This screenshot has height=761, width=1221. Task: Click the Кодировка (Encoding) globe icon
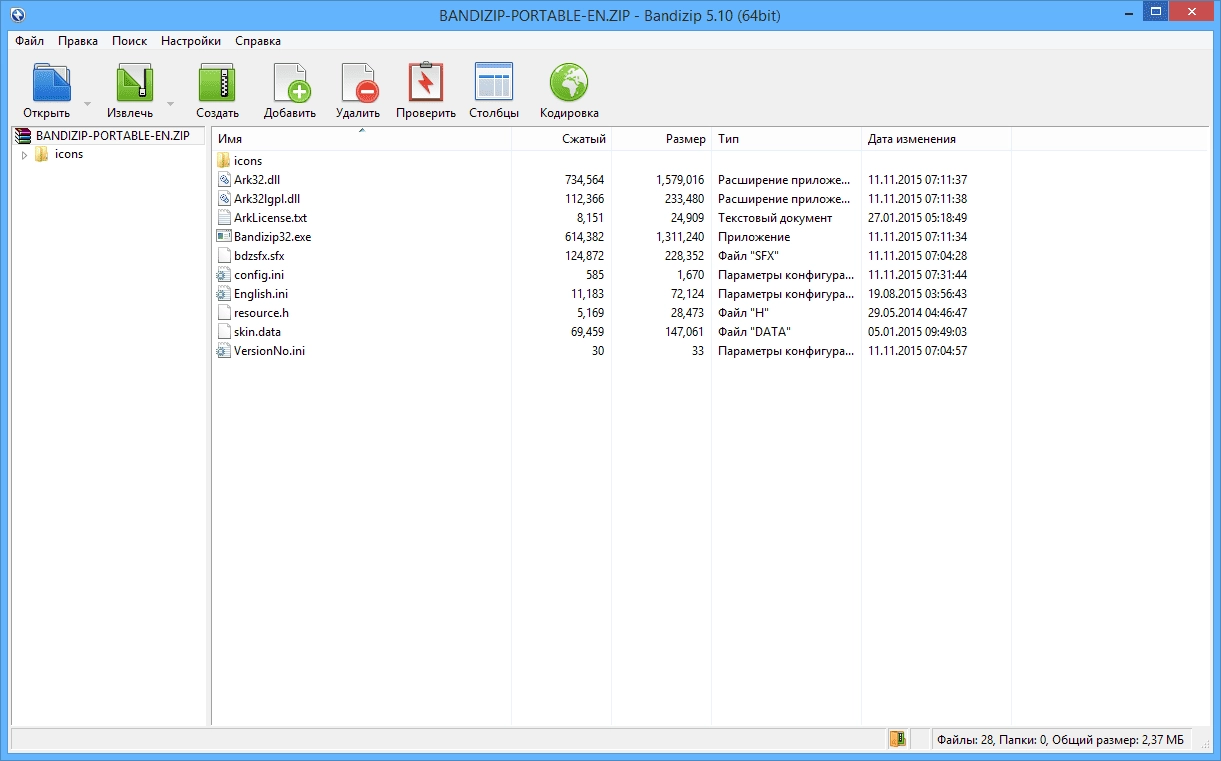click(x=569, y=82)
